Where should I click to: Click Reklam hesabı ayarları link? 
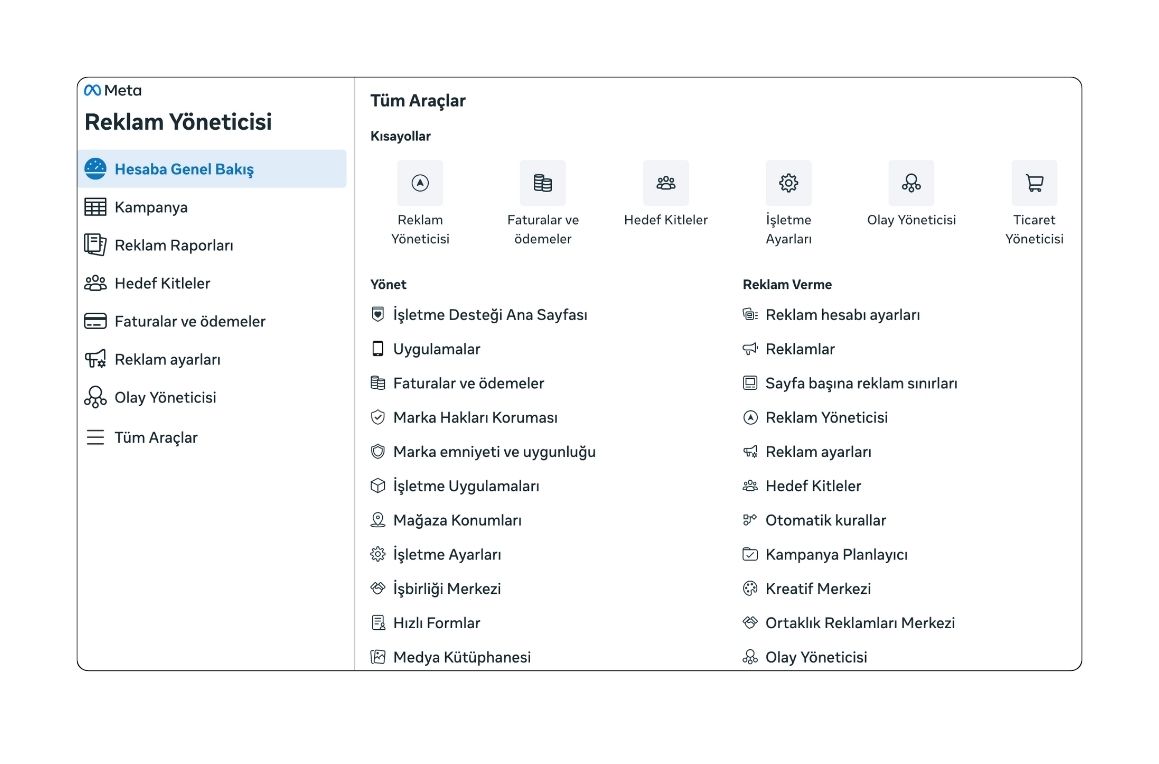click(x=842, y=315)
